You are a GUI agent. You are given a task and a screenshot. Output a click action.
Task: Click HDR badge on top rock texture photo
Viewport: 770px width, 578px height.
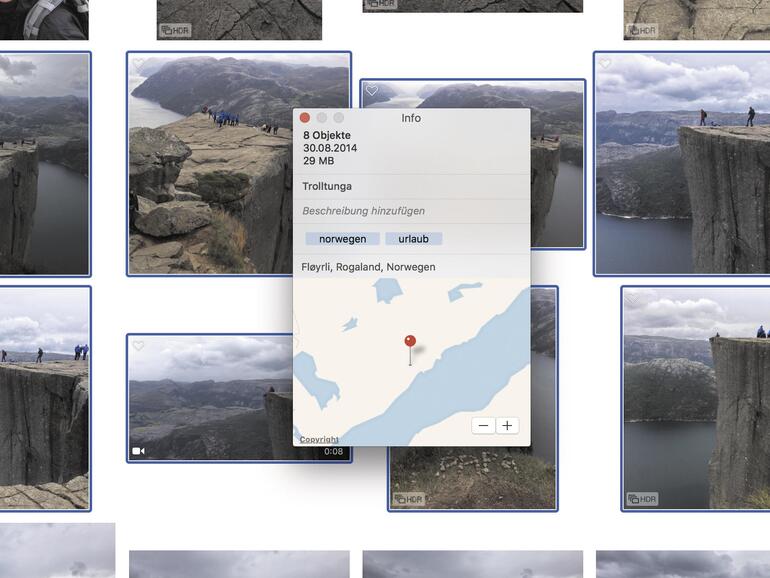point(175,30)
